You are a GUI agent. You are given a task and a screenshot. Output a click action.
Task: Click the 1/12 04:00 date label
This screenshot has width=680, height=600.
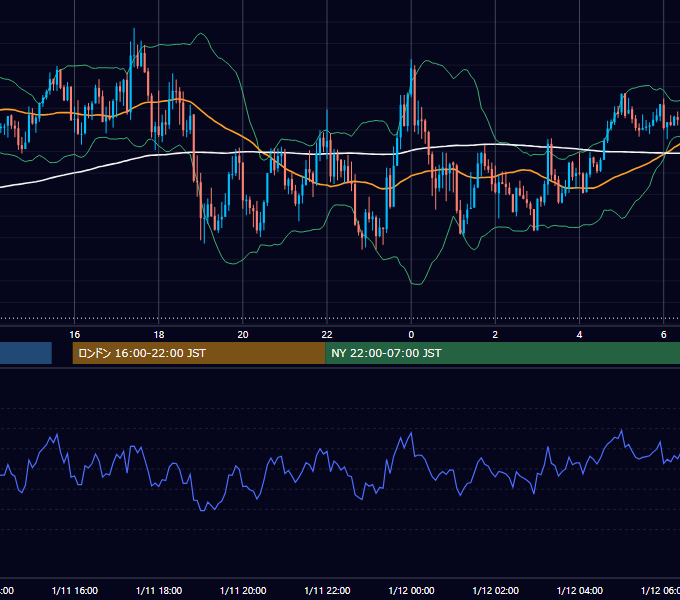579,590
